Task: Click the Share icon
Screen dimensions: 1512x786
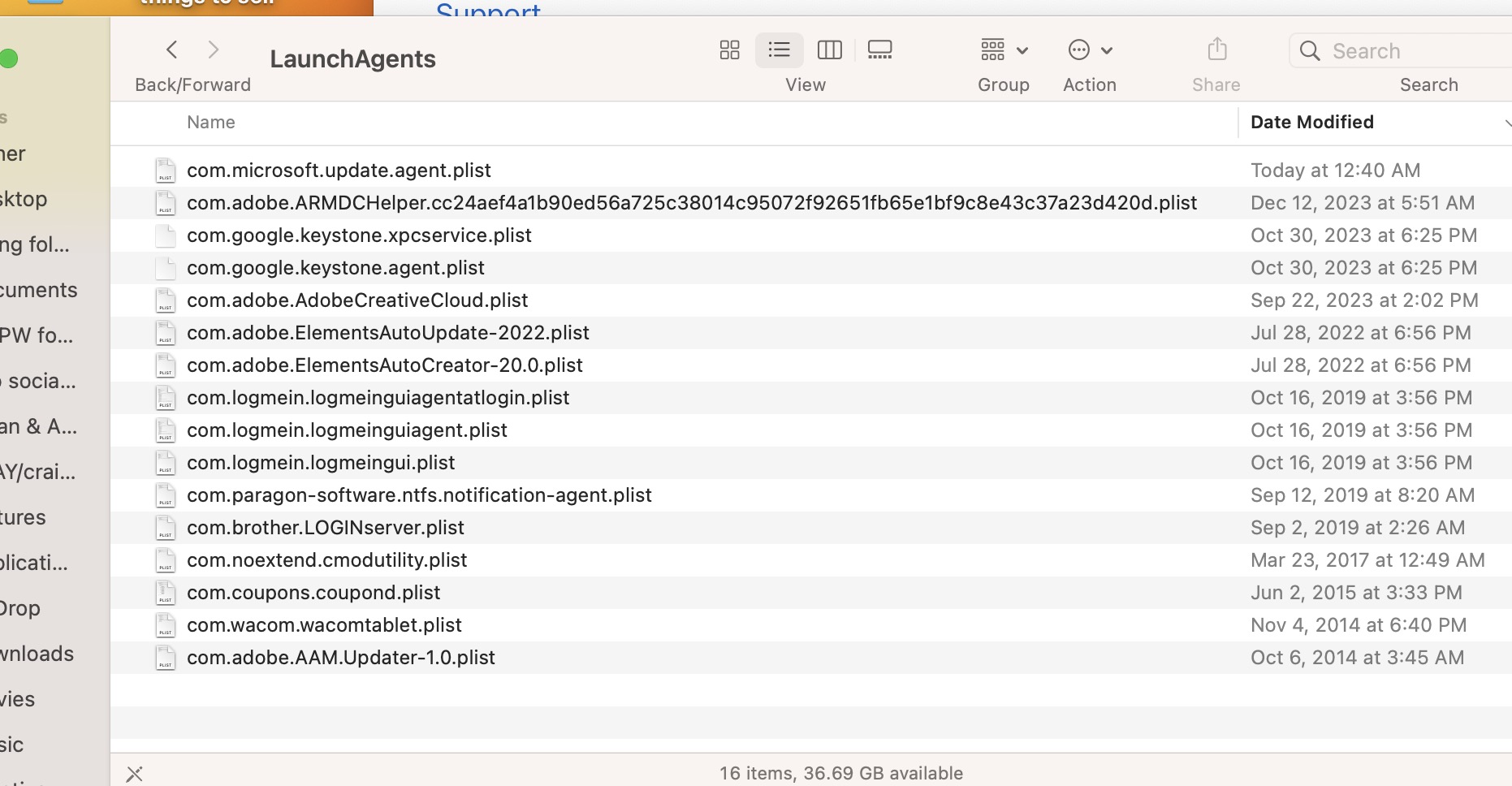Action: click(1216, 50)
